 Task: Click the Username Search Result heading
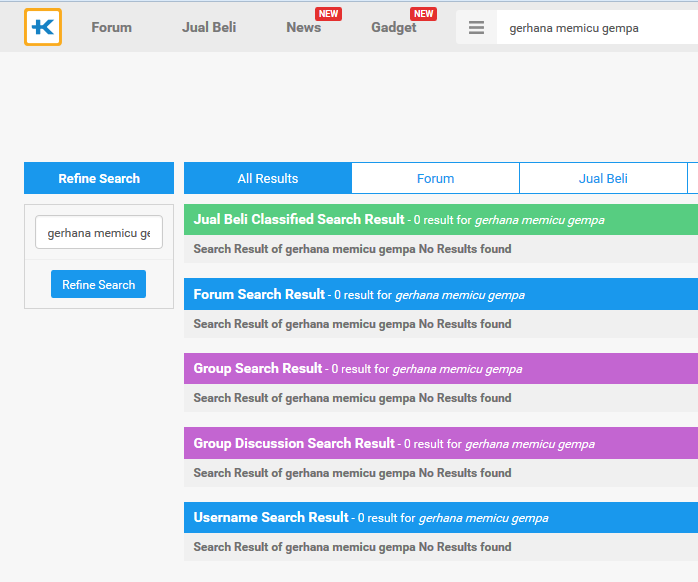(271, 517)
